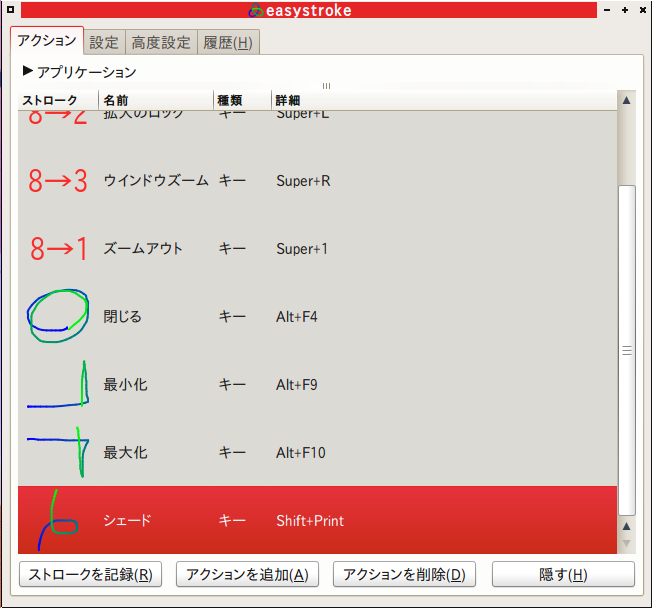Click the 8→3 stroke thumbnail
The height and width of the screenshot is (608, 652).
[x=58, y=181]
